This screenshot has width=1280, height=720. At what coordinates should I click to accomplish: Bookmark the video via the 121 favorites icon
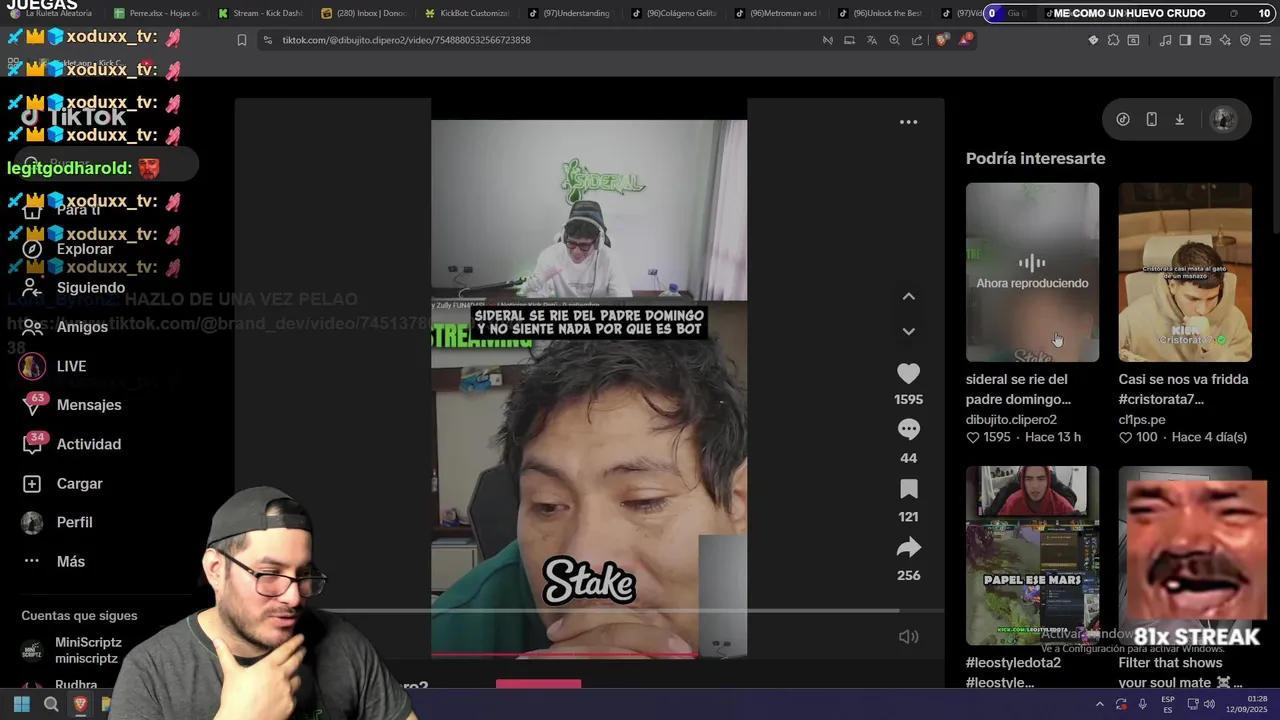(908, 489)
